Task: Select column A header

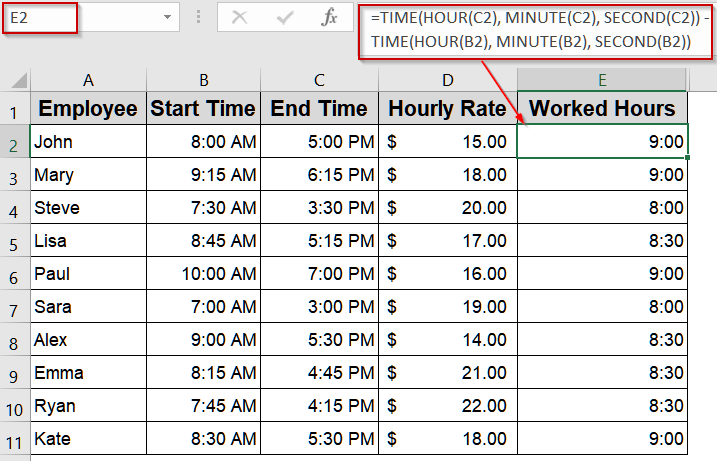Action: tap(88, 80)
